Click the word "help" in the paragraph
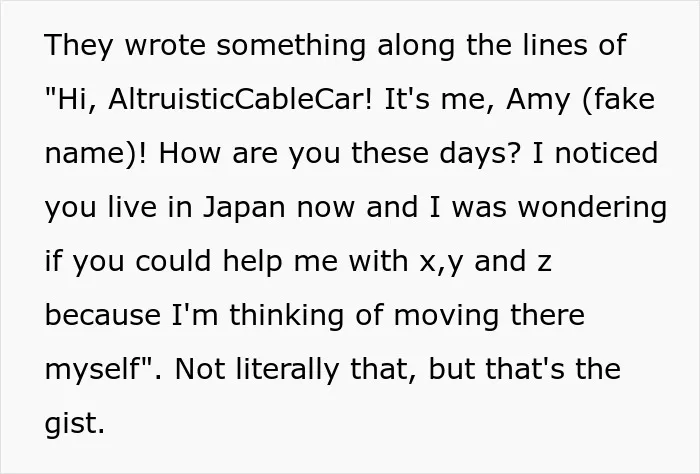This screenshot has height=474, width=700. pos(253,263)
